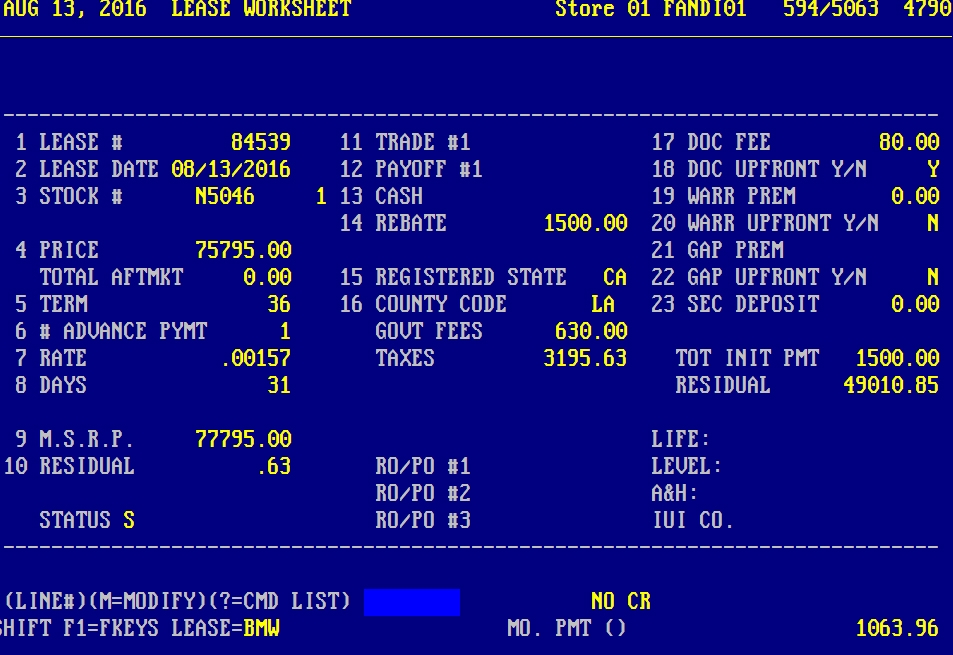Select the NO CR indicator
953x655 pixels.
[621, 602]
